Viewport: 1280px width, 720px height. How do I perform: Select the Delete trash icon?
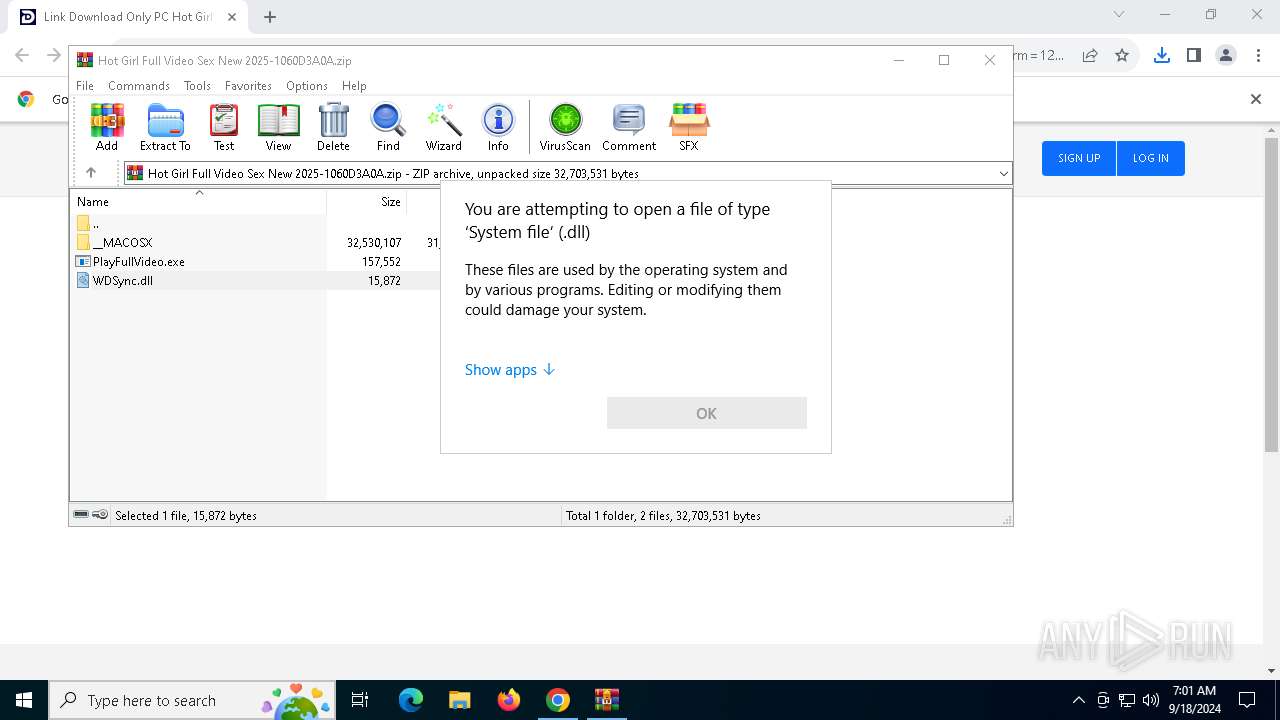pyautogui.click(x=333, y=127)
